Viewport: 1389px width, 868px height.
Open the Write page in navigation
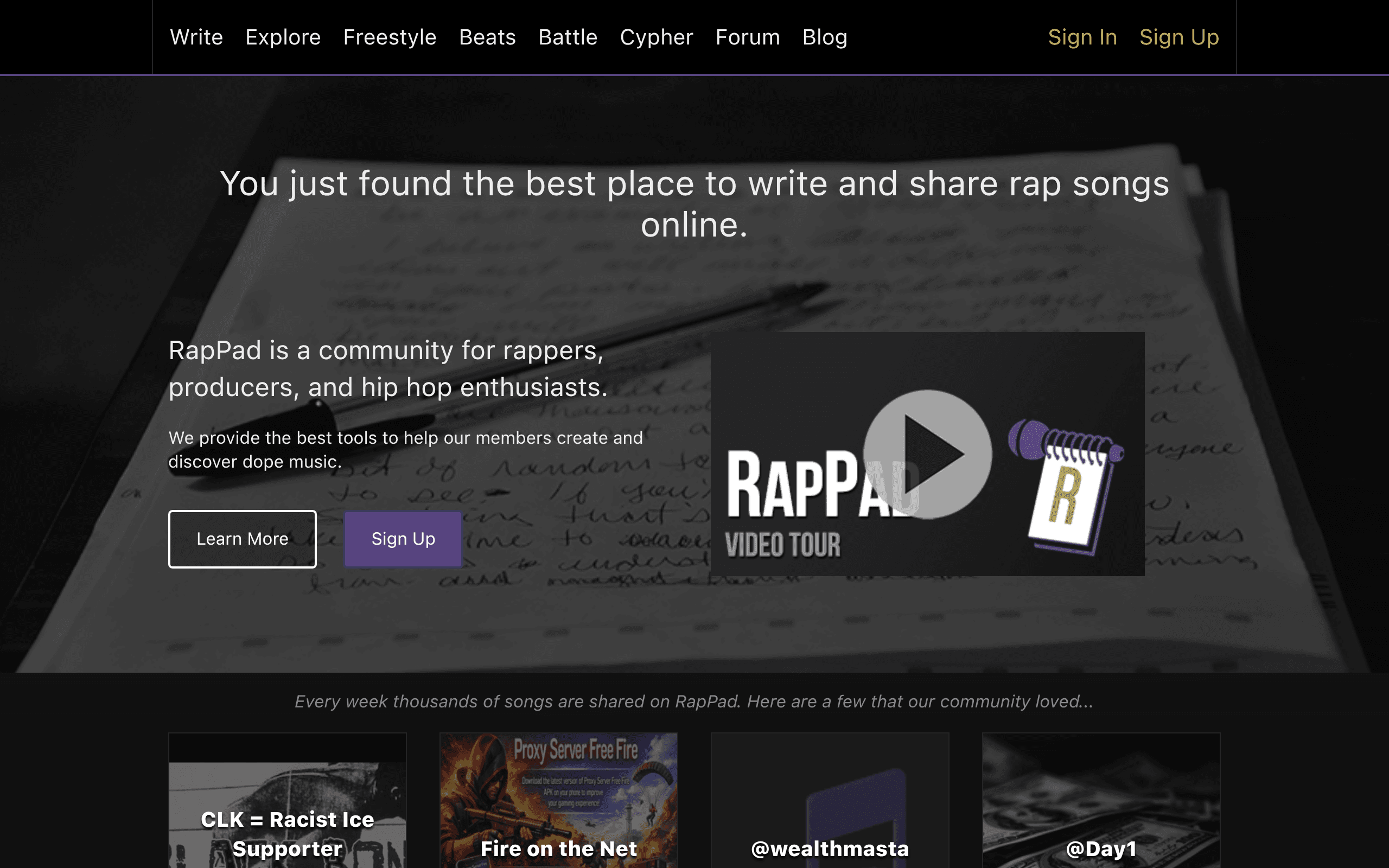(196, 37)
